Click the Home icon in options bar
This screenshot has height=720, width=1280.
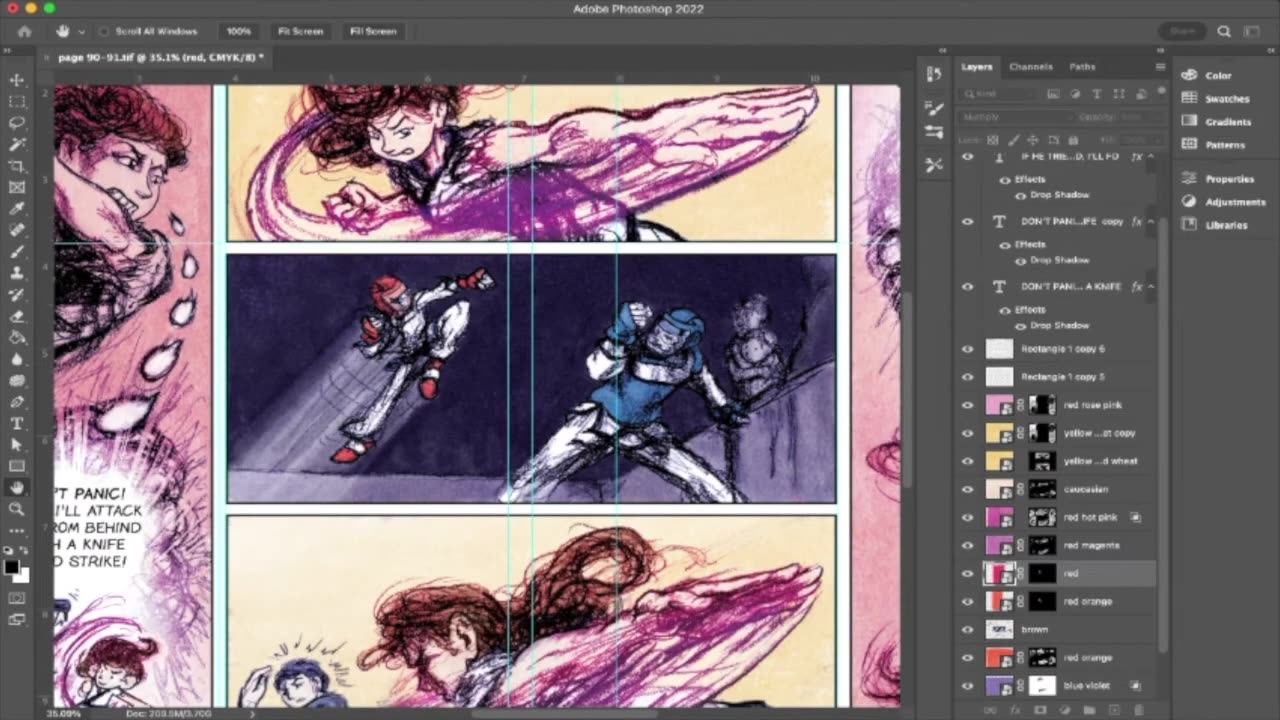24,31
